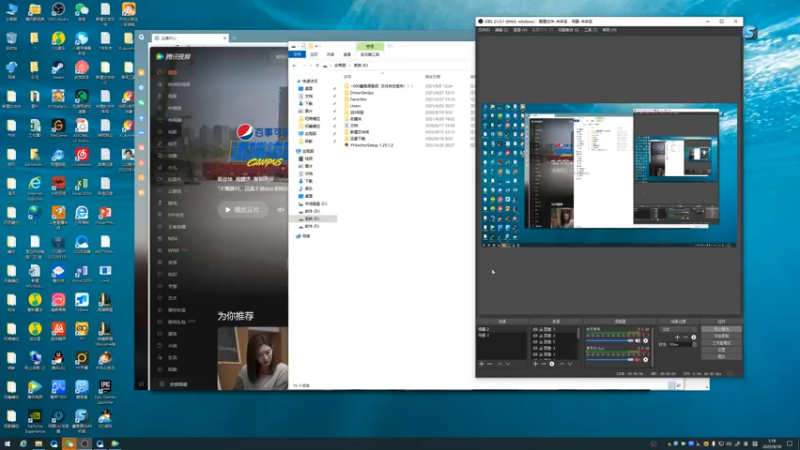
Task: Select NBA channel in Tencent Video sidebar
Action: 172,238
